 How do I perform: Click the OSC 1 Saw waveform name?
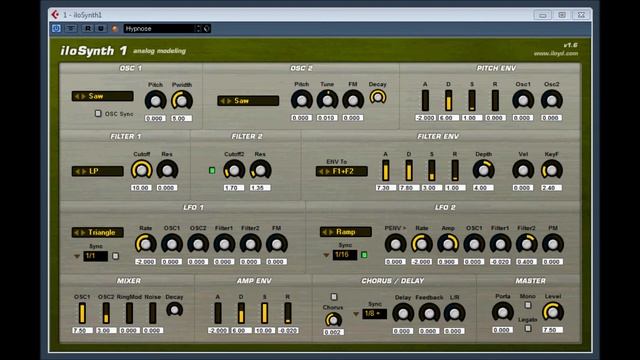(96, 96)
